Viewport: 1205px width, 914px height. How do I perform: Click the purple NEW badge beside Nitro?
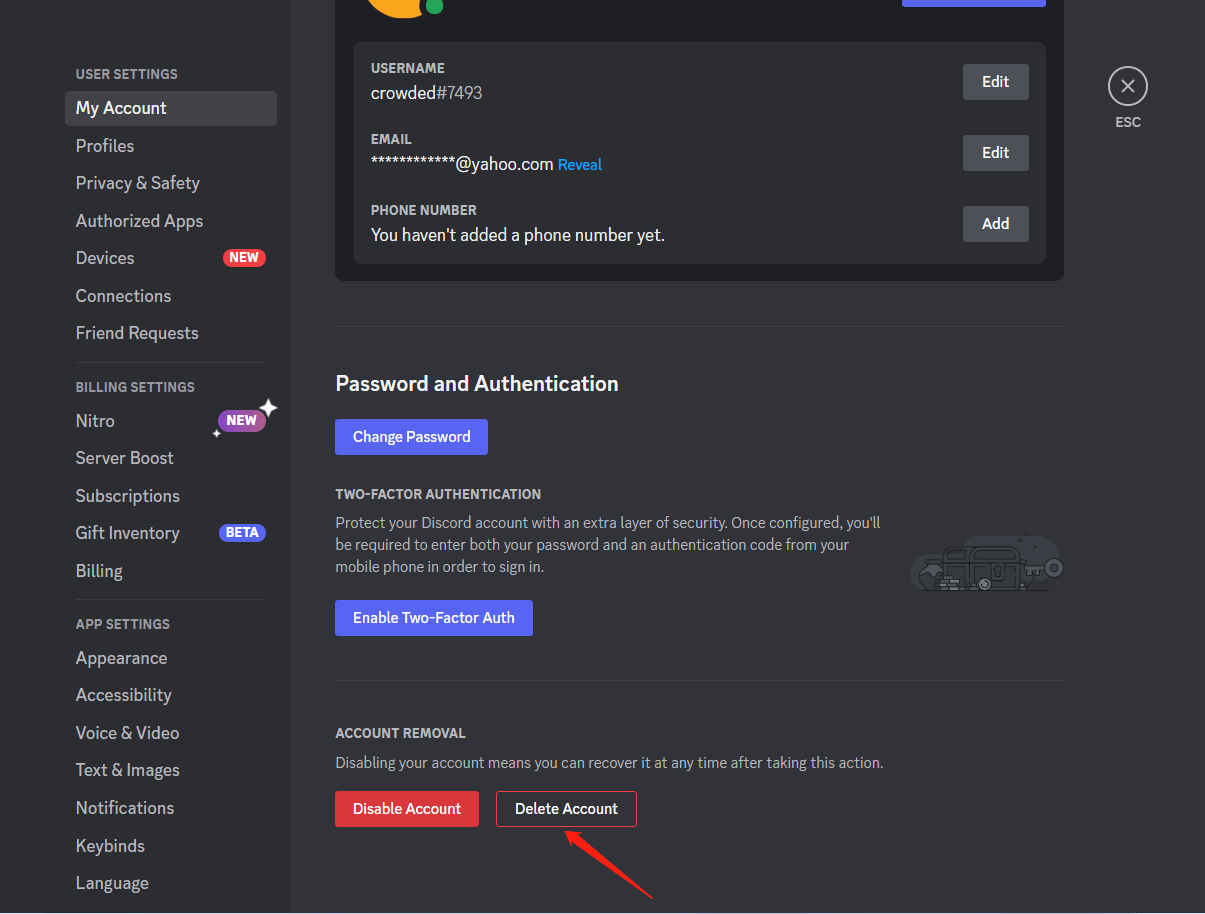[242, 421]
